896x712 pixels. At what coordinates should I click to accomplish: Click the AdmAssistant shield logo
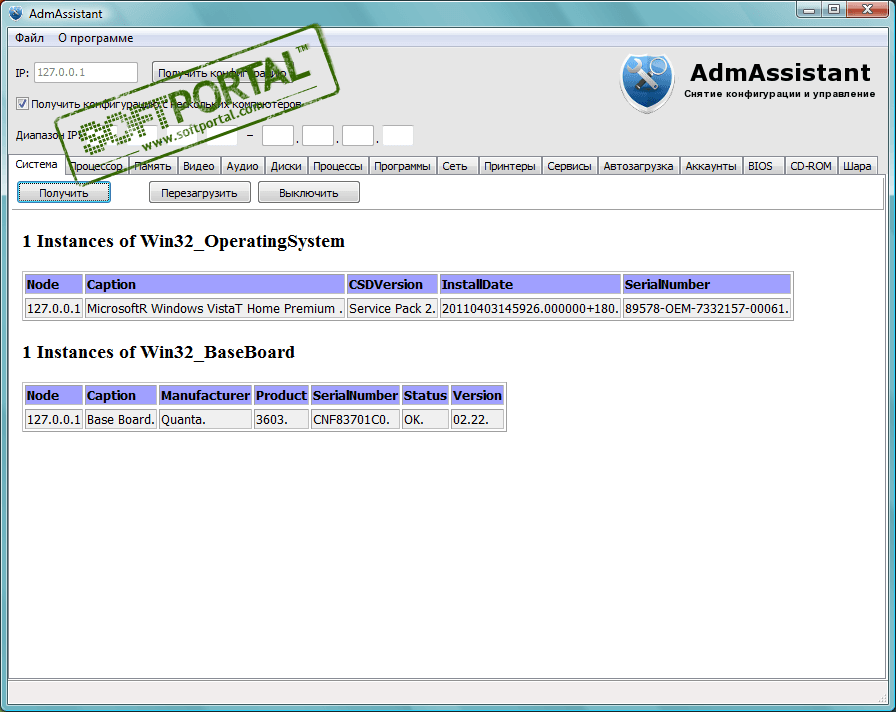coord(647,83)
